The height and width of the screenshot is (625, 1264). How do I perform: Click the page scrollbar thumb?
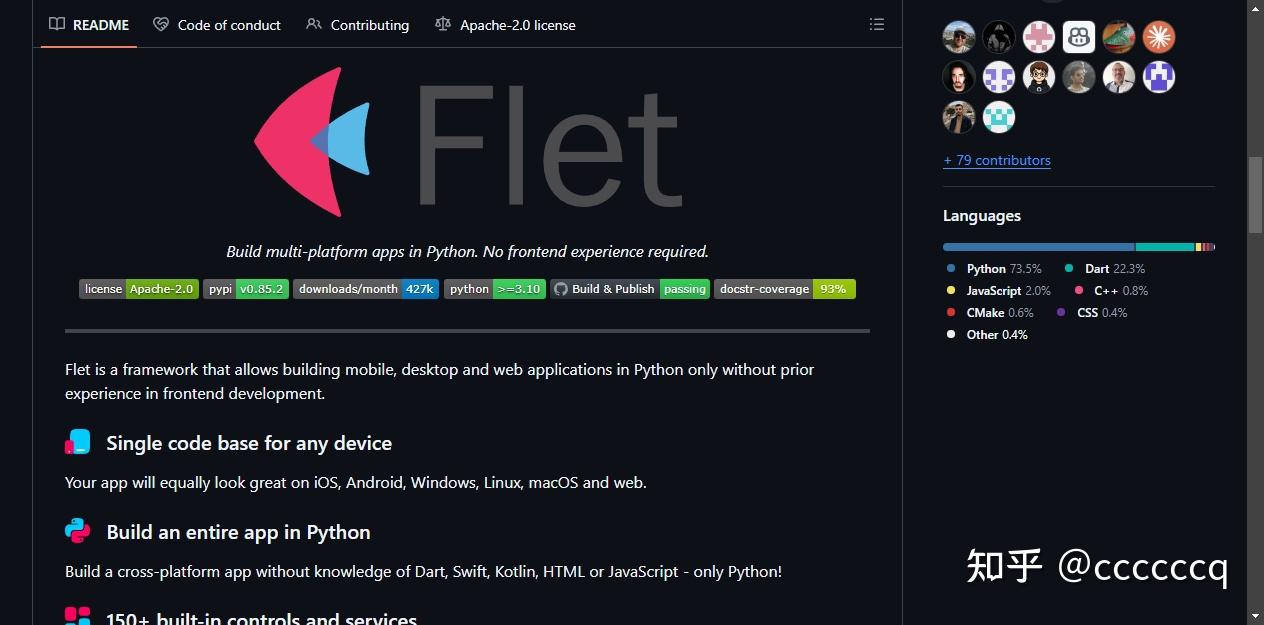click(x=1256, y=195)
